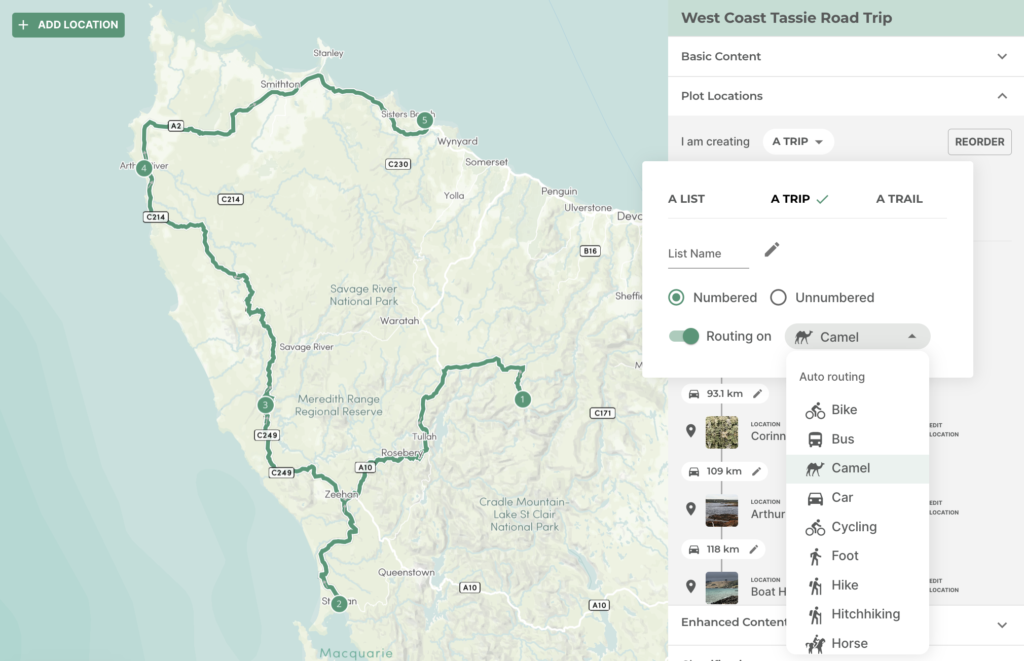
Task: Select the Numbered radio button
Action: [x=677, y=298]
